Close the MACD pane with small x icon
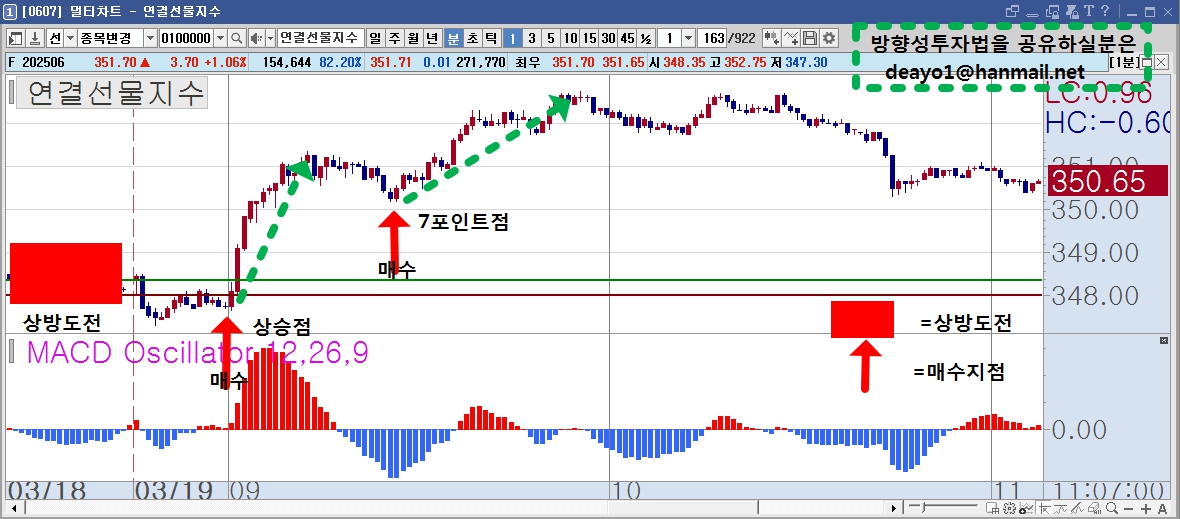1180x519 pixels. click(x=1164, y=341)
